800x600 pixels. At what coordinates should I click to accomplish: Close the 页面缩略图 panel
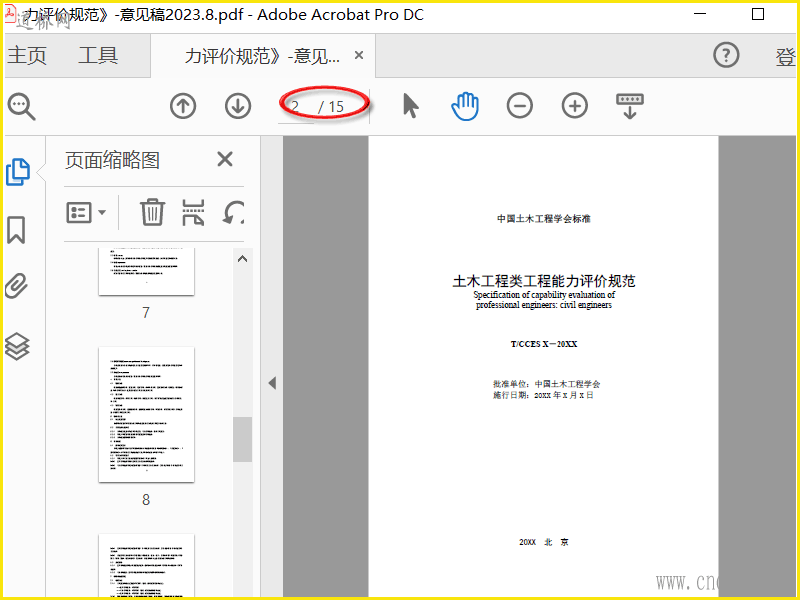pyautogui.click(x=225, y=159)
